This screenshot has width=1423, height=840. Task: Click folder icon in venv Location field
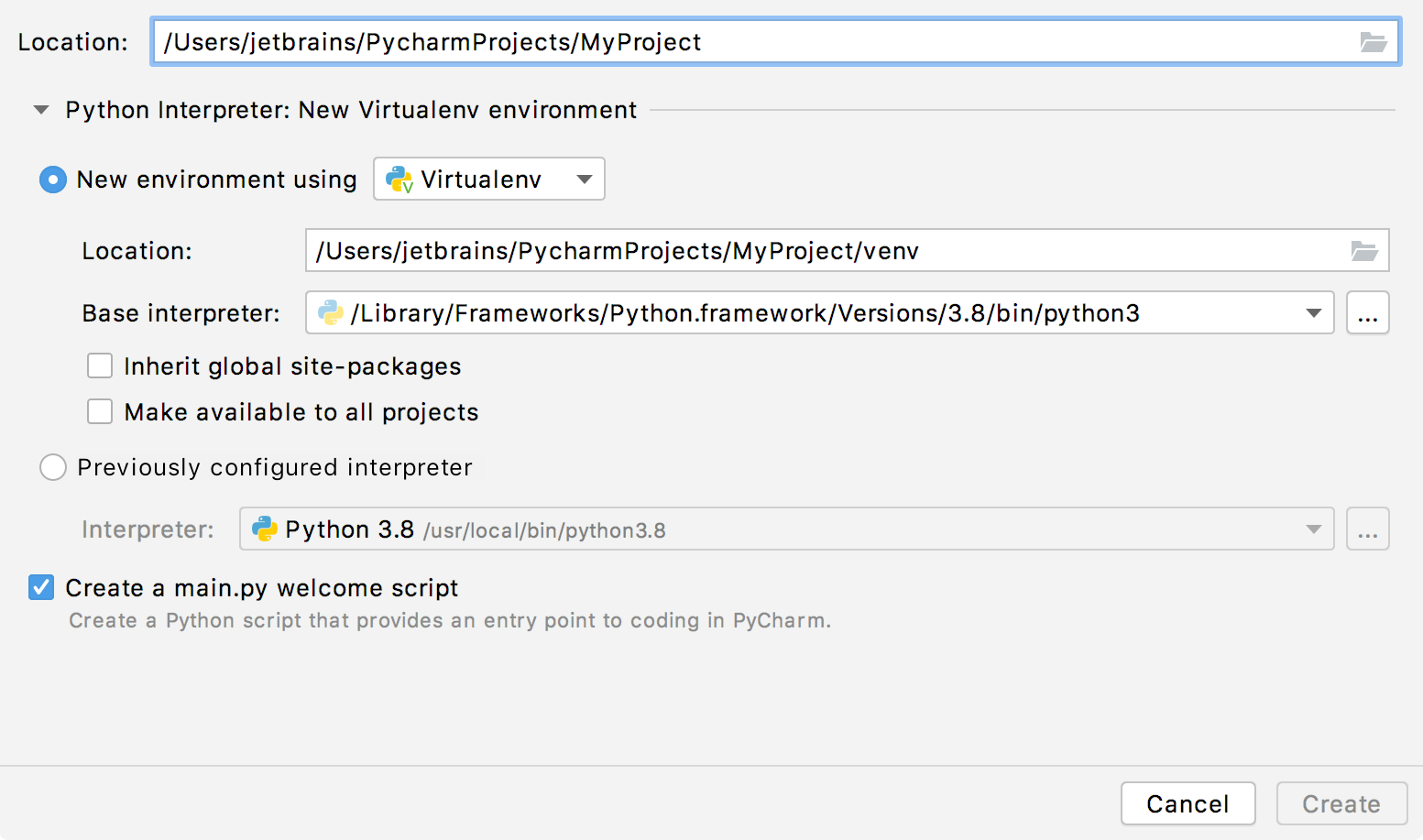[x=1364, y=251]
